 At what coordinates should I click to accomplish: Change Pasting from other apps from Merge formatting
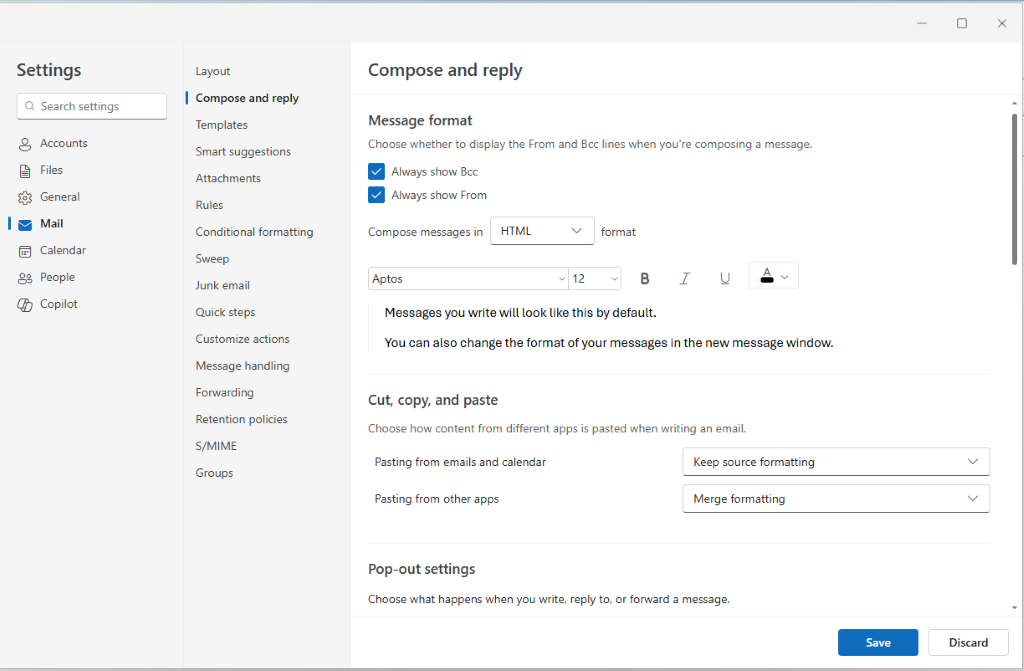point(835,498)
